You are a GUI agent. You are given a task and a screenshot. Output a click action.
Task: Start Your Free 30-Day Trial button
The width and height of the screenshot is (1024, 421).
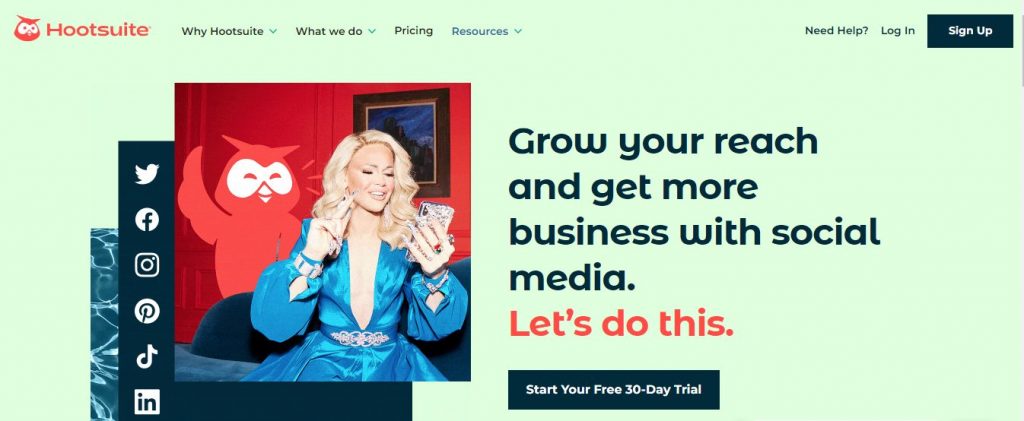613,390
